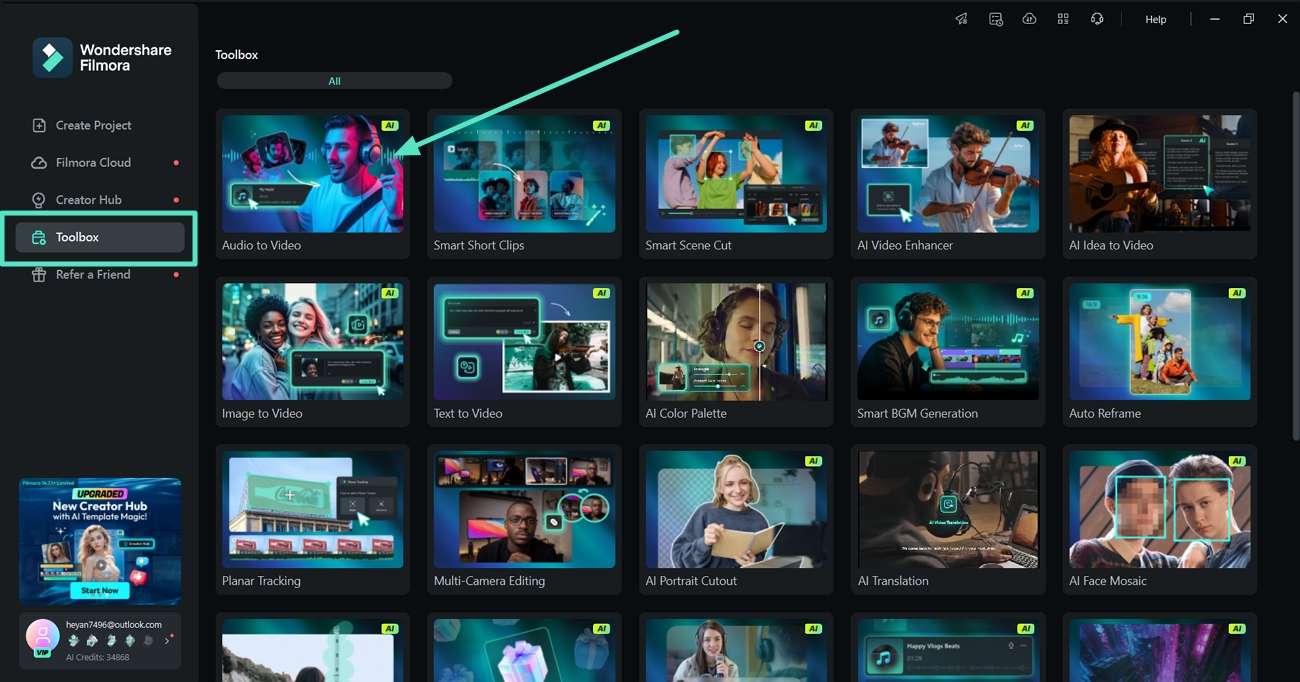
Task: Click the Create Project plus icon
Action: 39,125
